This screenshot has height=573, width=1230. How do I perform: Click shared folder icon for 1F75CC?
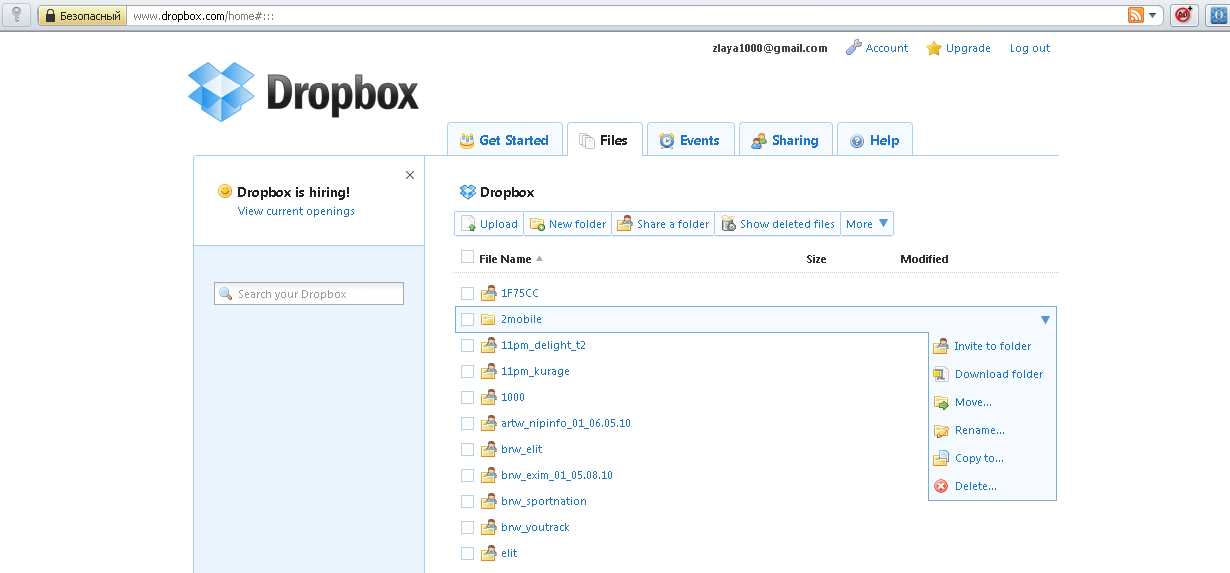click(489, 293)
